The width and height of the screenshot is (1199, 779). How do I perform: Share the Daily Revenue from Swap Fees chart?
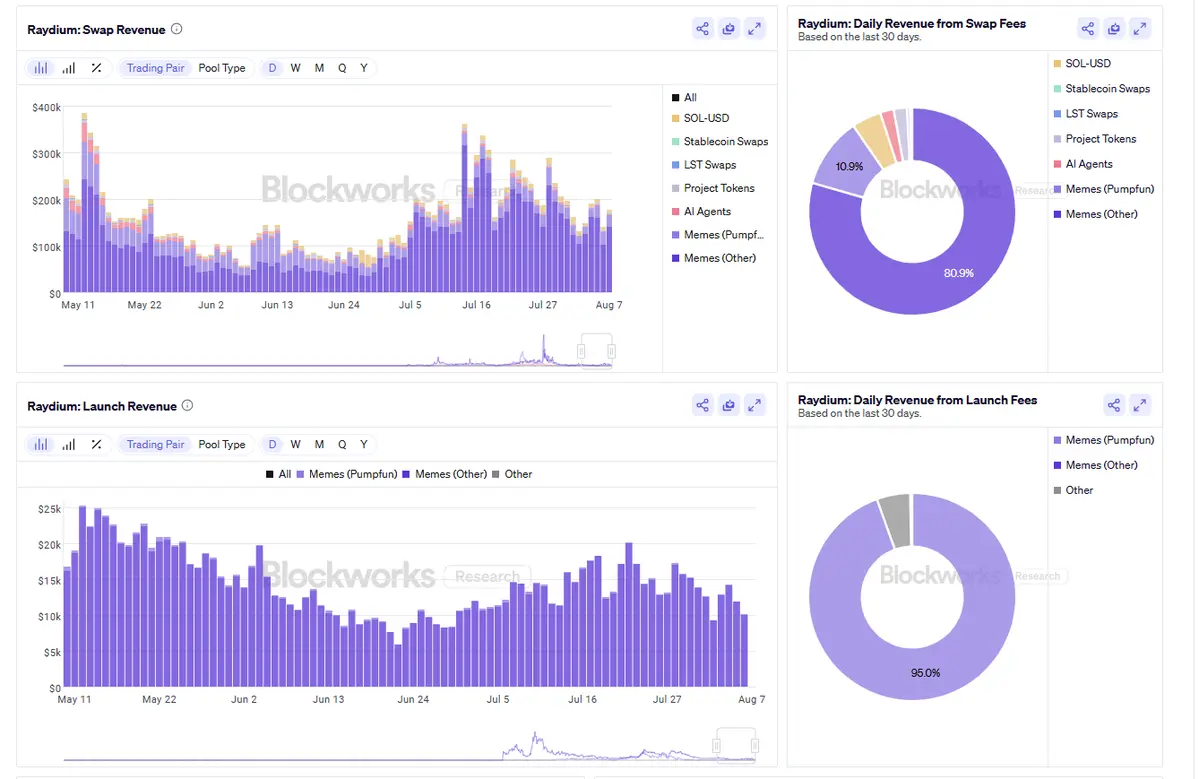[1087, 29]
